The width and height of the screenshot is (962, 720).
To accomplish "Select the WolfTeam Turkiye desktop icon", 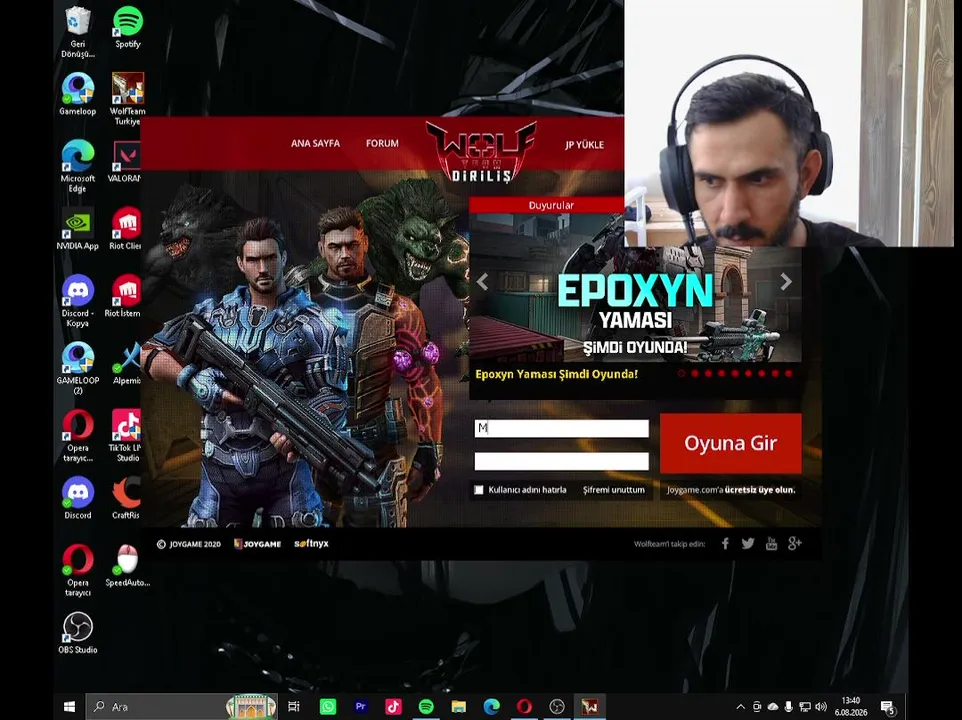I will pos(128,99).
